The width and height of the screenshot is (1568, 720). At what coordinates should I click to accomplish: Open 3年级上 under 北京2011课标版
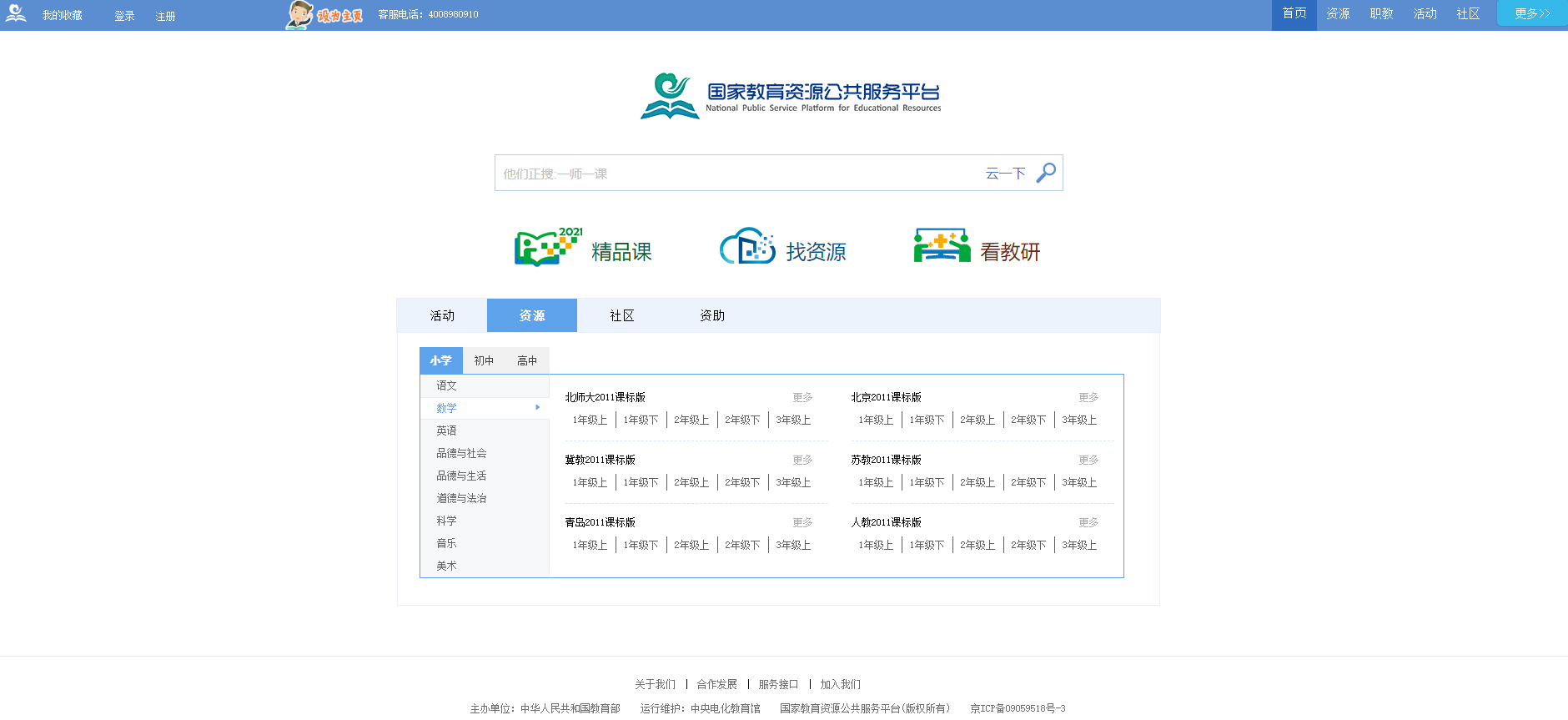(1079, 420)
